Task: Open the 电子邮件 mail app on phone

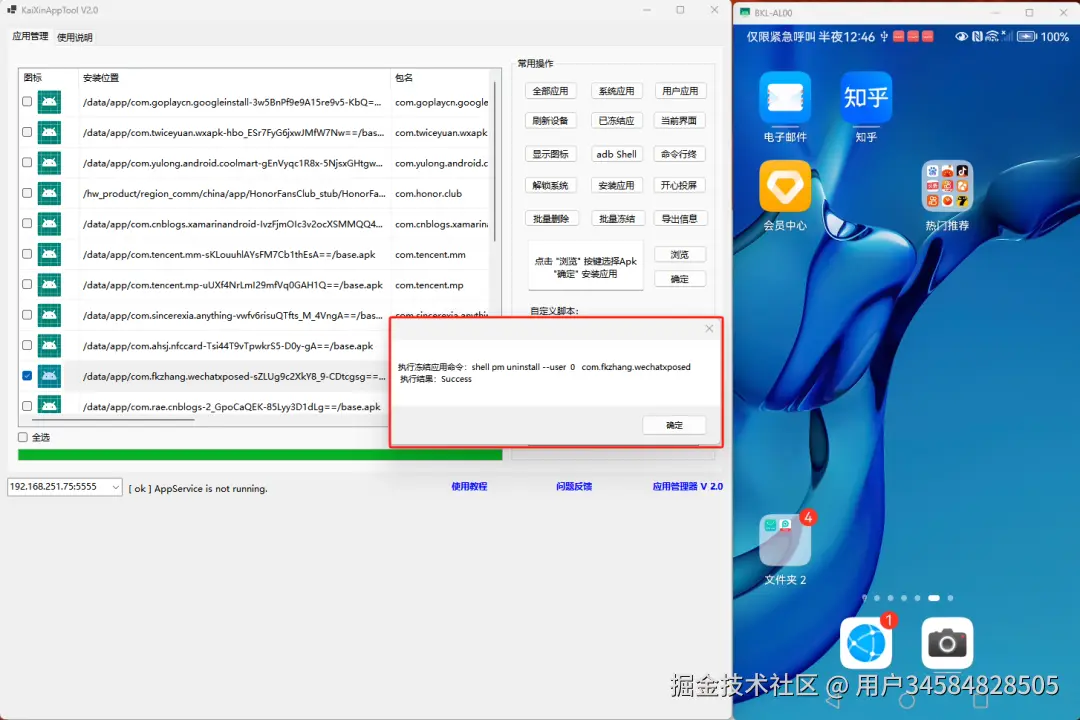Action: (785, 98)
